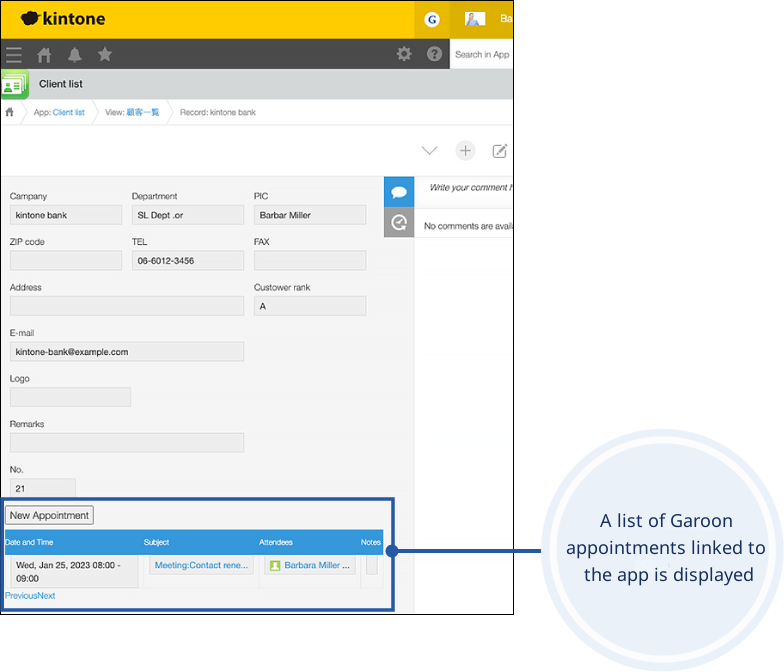Click the Record: kintone bank breadcrumb
The image size is (784, 672).
[x=218, y=112]
